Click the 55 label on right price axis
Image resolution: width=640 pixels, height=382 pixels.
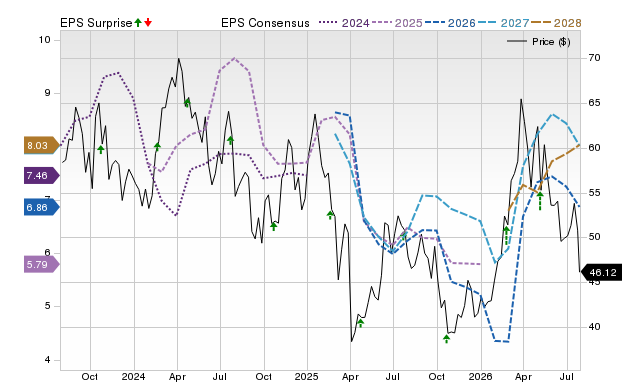tap(594, 193)
